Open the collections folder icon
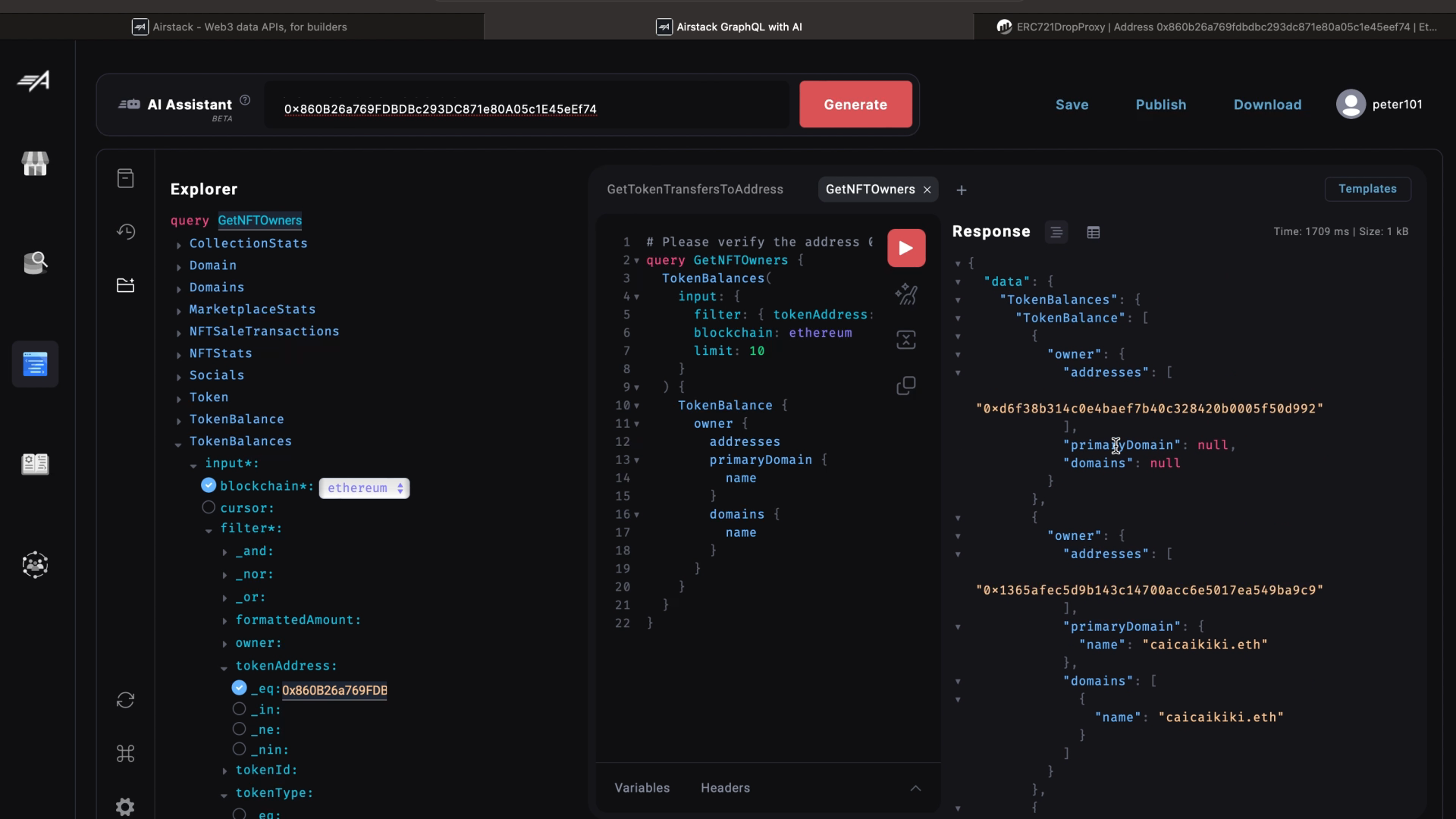Image resolution: width=1456 pixels, height=819 pixels. 126,285
